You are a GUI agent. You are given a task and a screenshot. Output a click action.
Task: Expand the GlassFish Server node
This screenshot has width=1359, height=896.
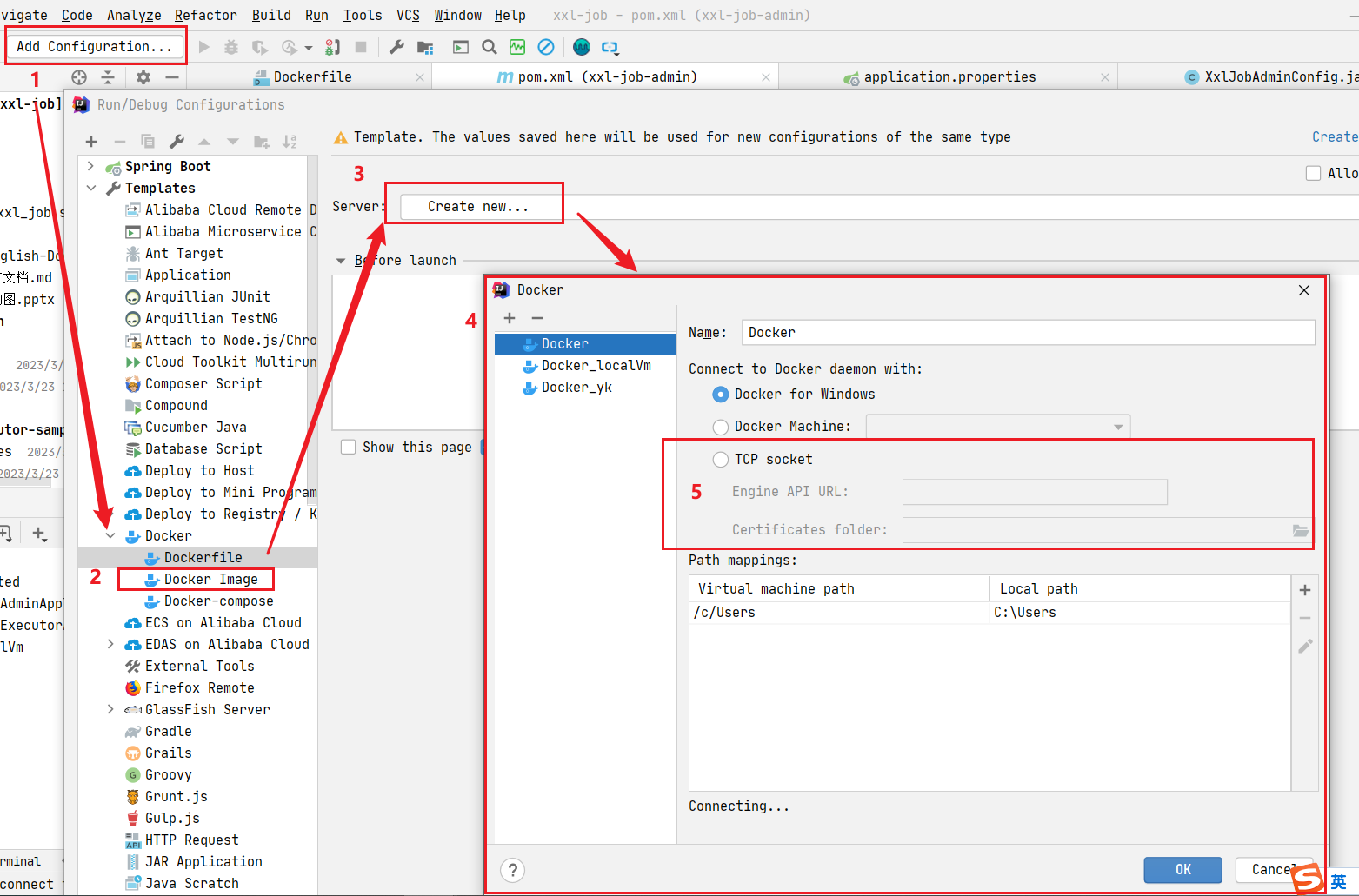110,709
